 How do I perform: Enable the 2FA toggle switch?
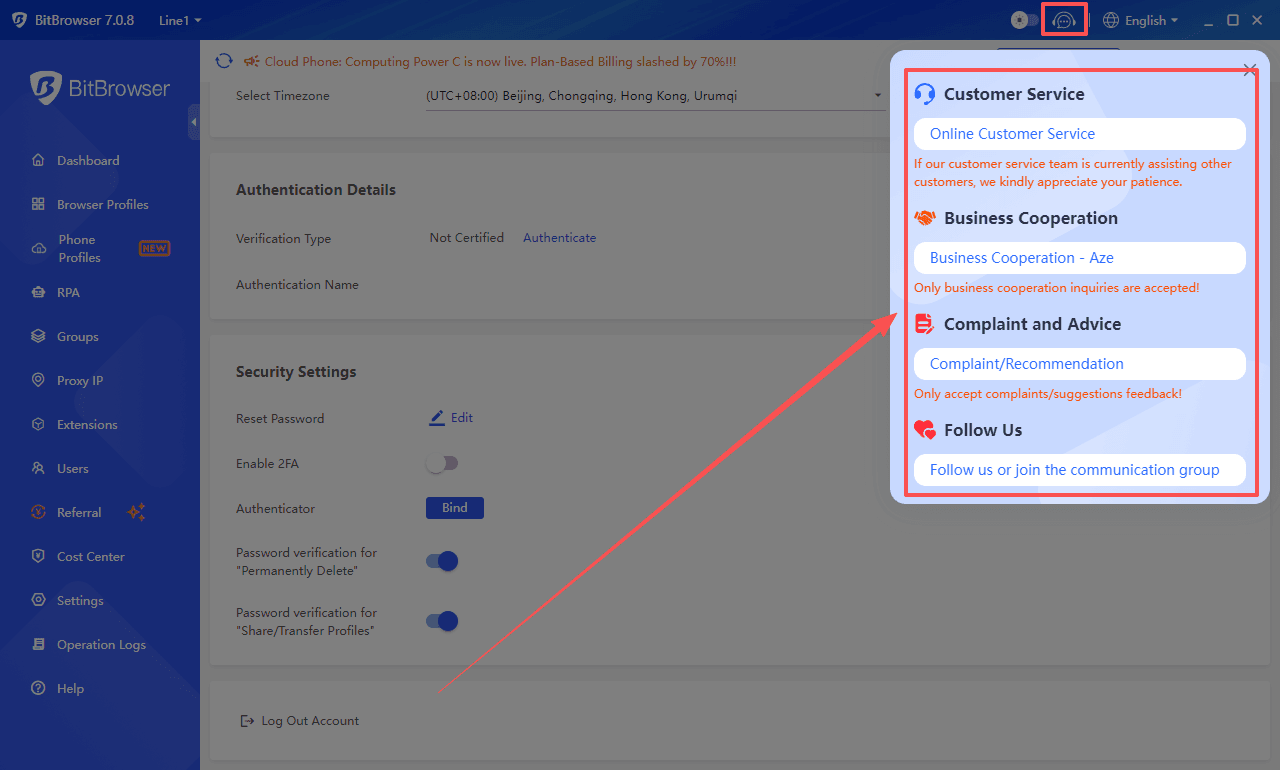pos(441,463)
